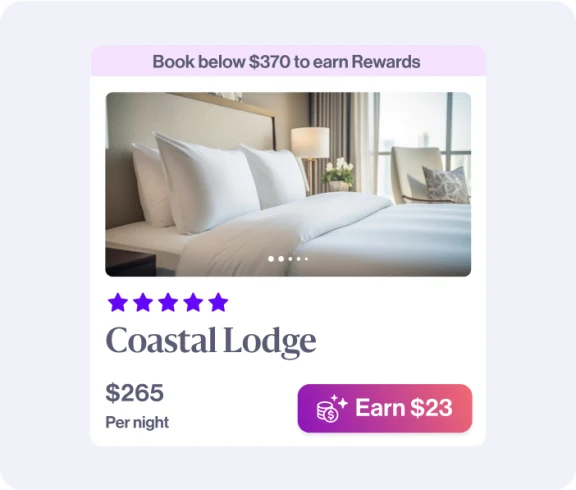Go to third photo via carousel dot
This screenshot has width=576, height=490.
click(291, 259)
